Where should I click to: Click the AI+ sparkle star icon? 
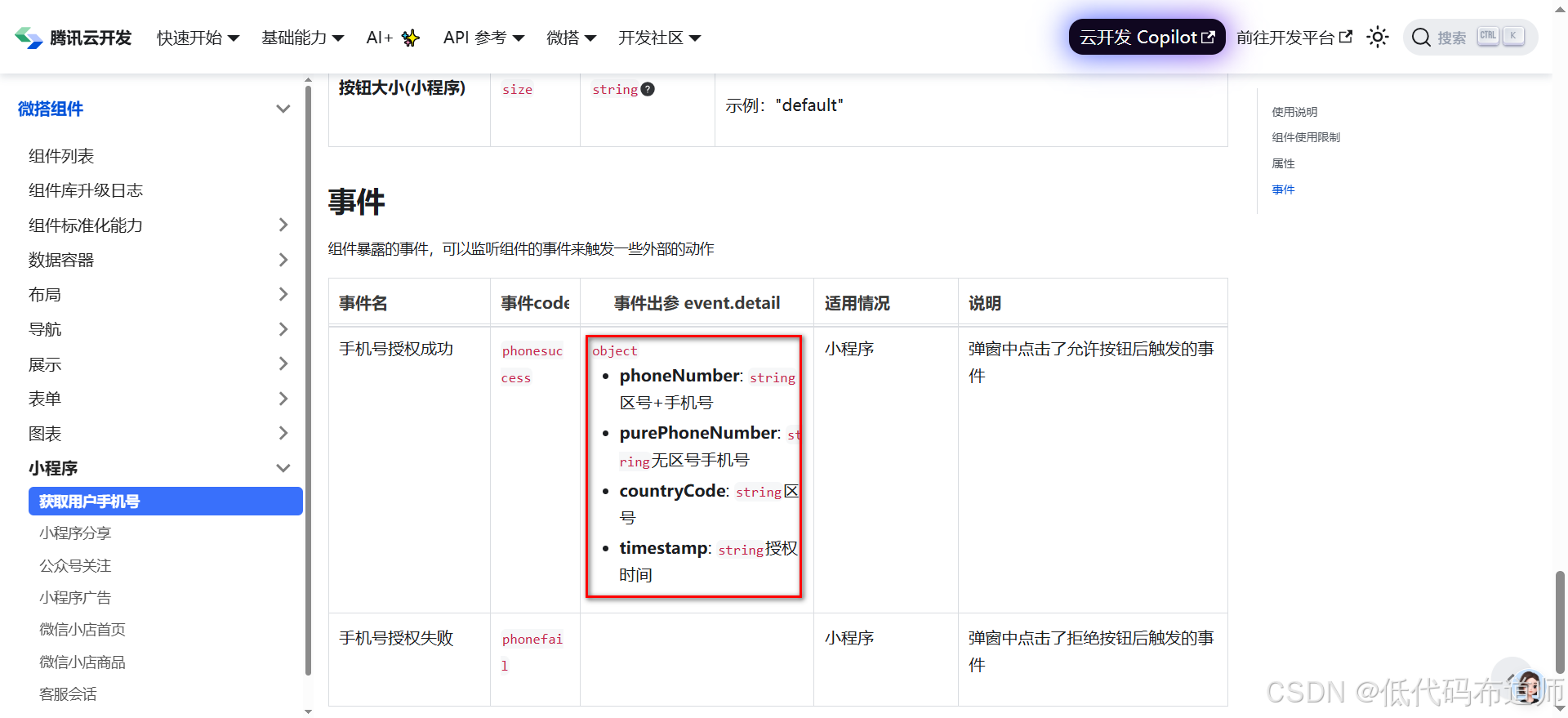click(410, 38)
